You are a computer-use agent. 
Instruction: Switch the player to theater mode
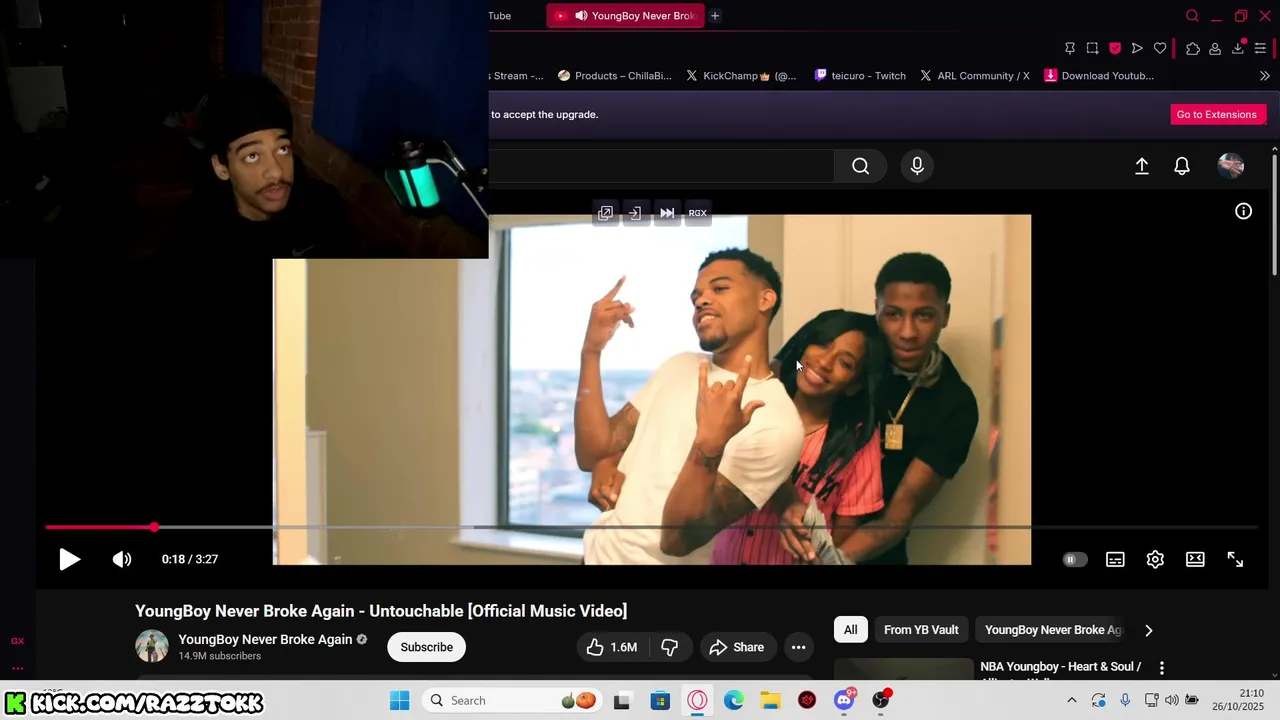click(x=1195, y=560)
